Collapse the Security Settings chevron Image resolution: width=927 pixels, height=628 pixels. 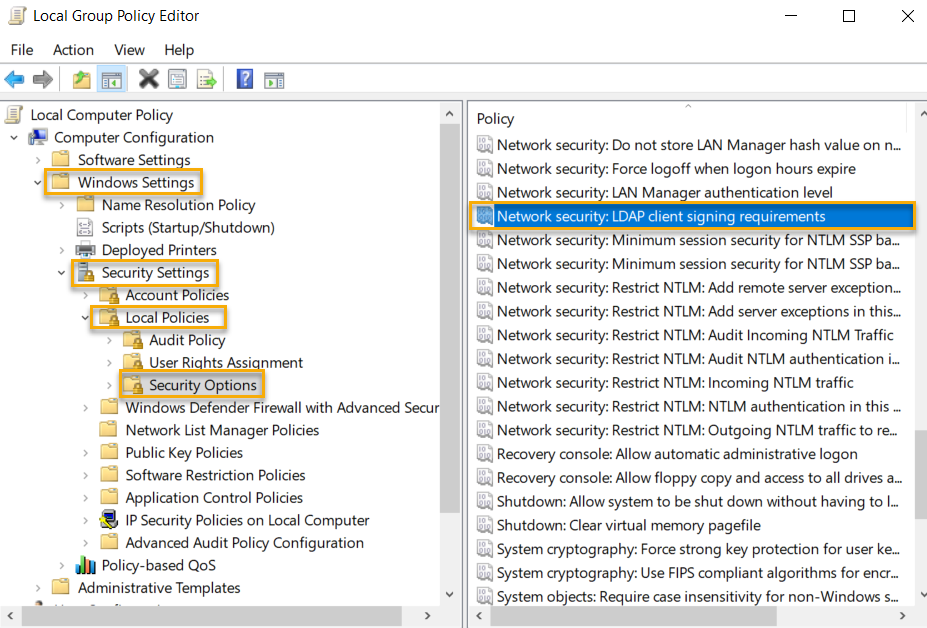click(x=62, y=272)
